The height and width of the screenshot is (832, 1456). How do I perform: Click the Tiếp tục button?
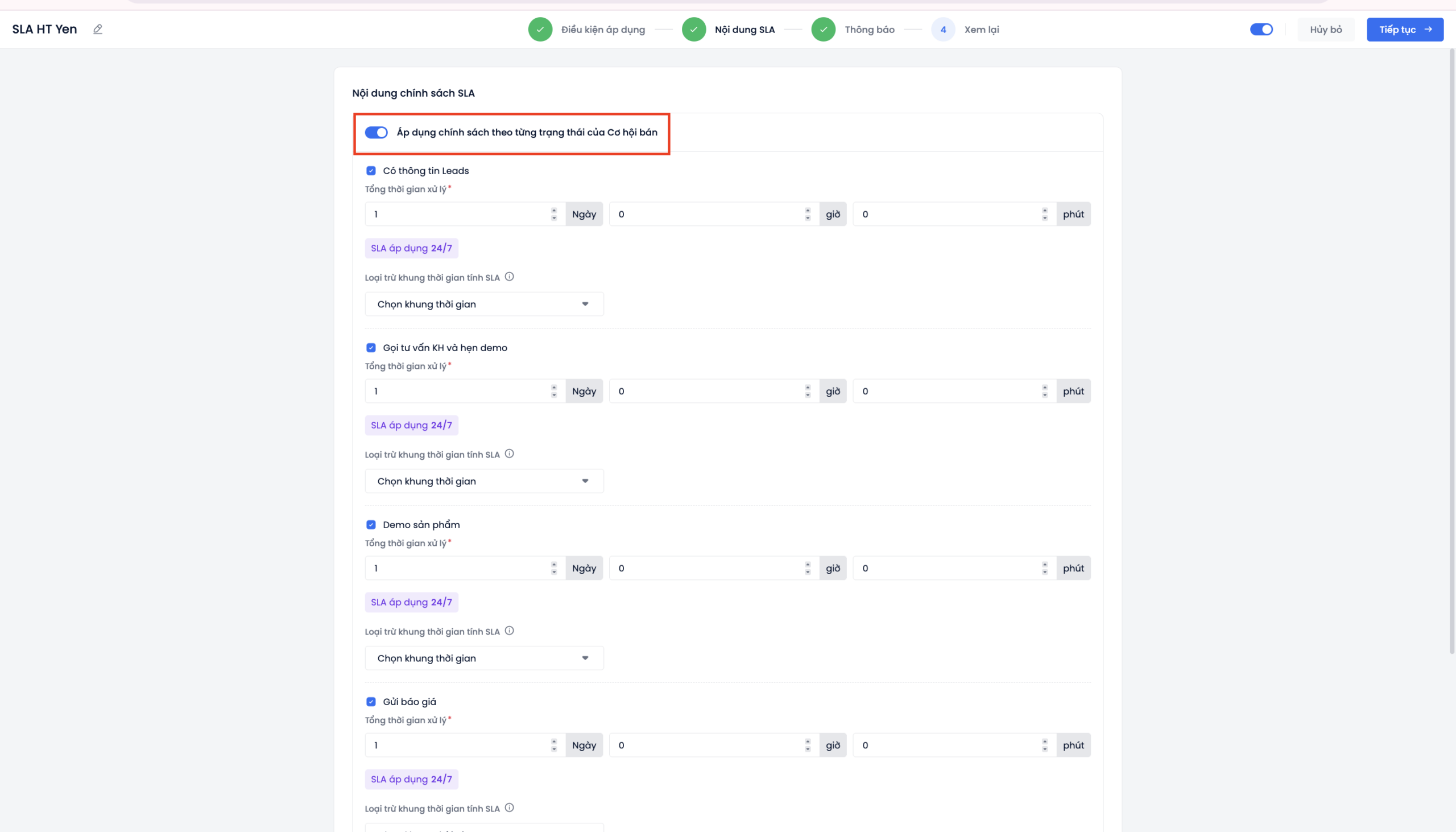(1404, 30)
